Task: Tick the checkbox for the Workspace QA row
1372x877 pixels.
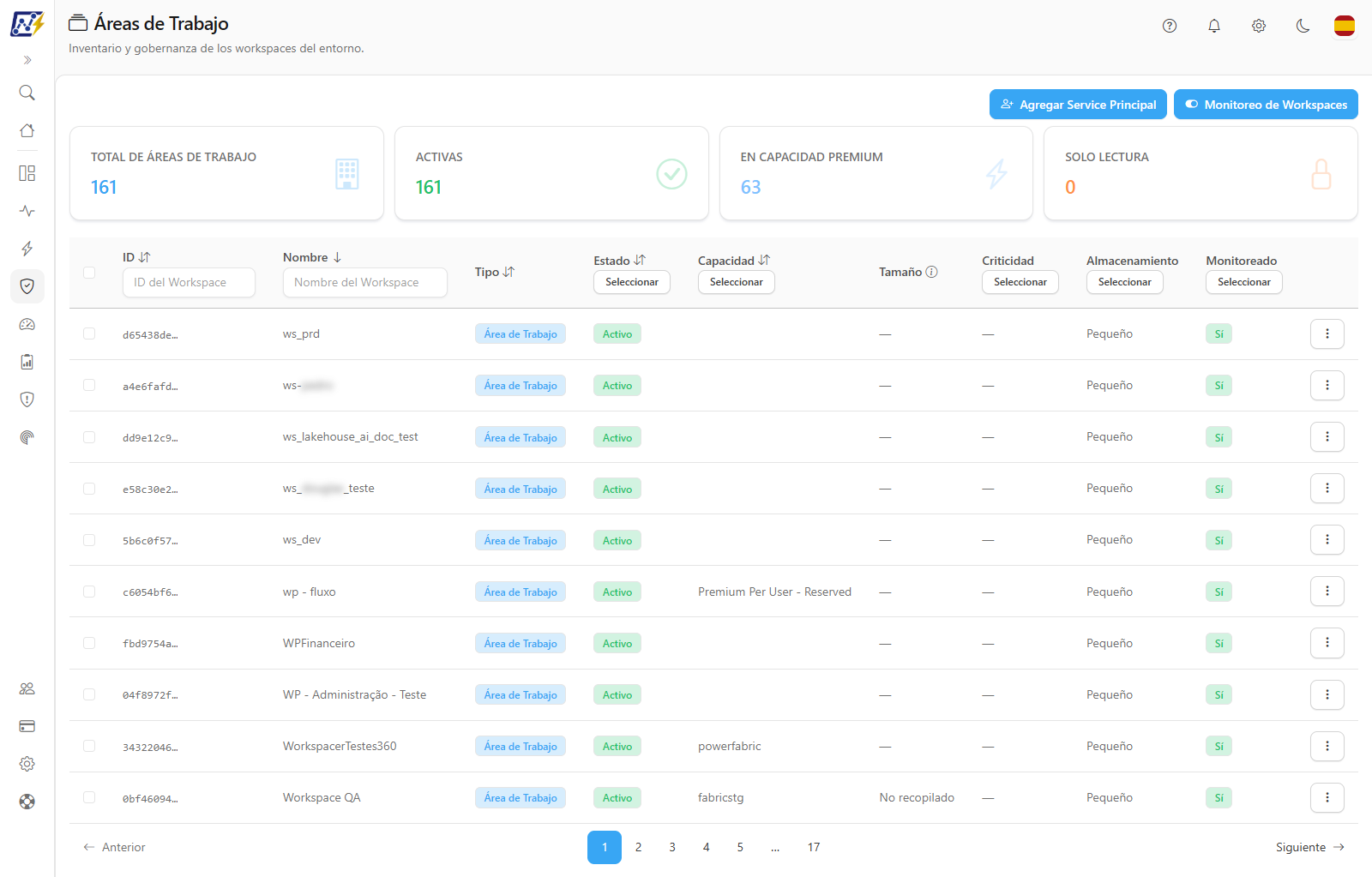Action: [89, 797]
